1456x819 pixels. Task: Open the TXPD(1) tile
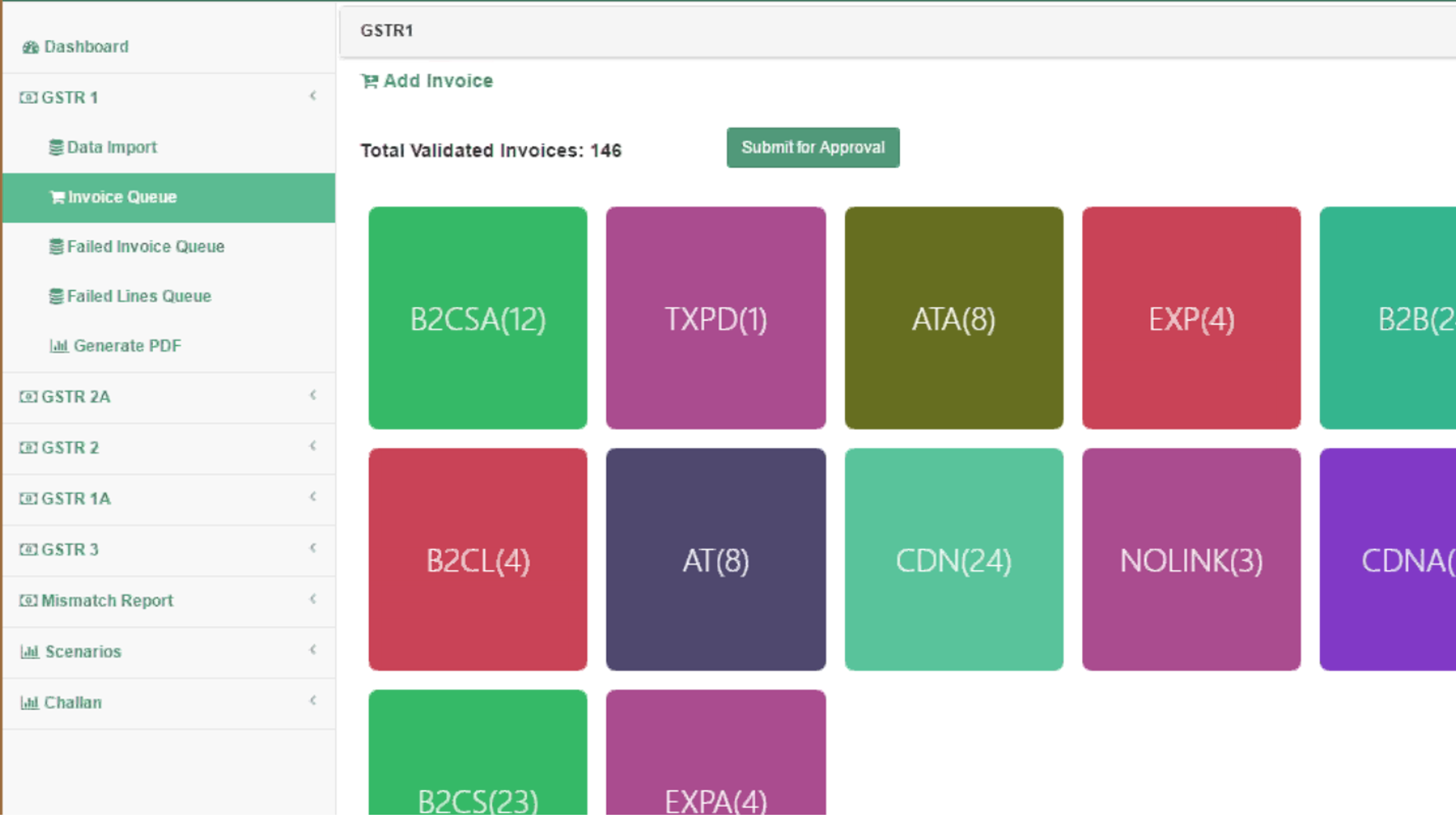click(715, 318)
